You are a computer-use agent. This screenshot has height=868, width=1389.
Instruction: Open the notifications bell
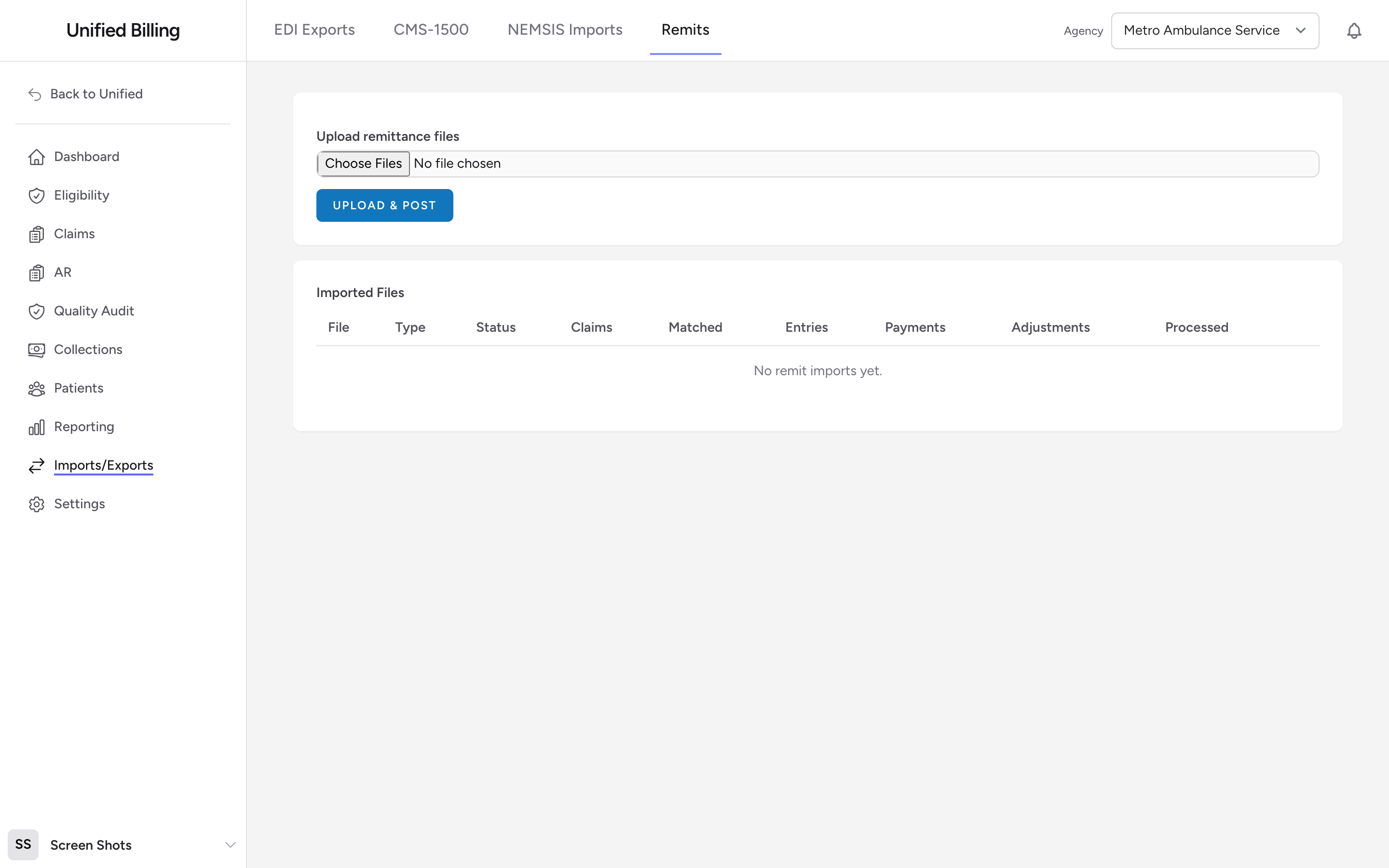[x=1354, y=30]
